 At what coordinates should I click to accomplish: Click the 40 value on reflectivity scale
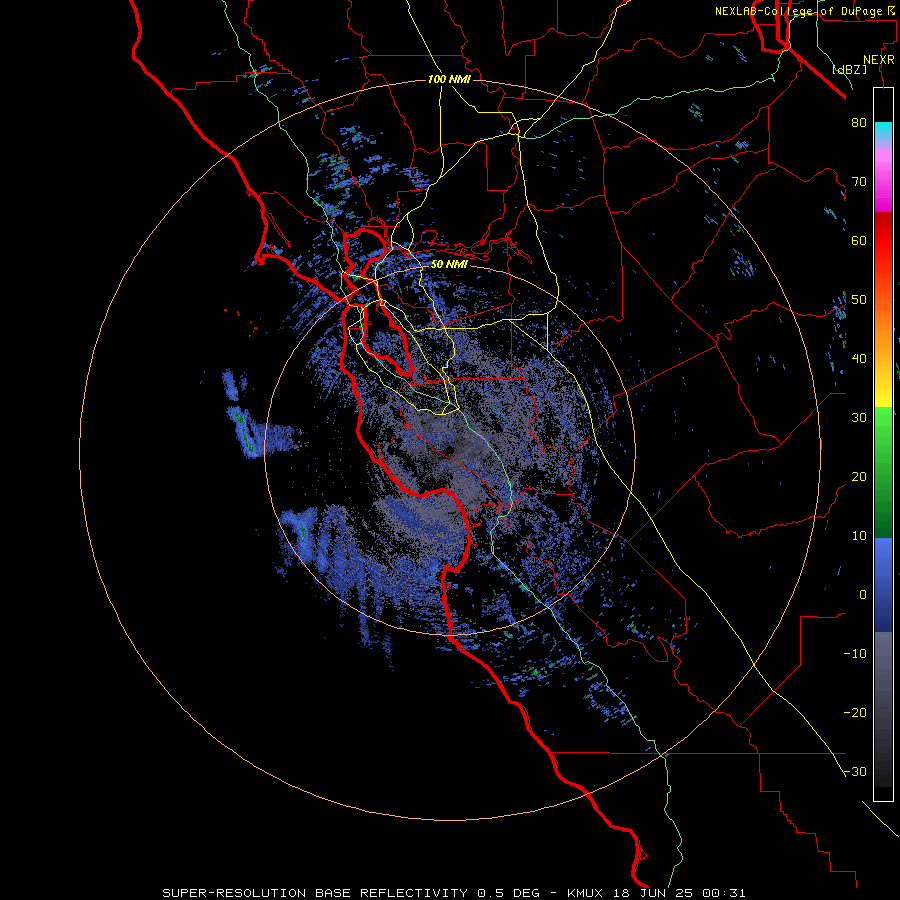[x=859, y=359]
